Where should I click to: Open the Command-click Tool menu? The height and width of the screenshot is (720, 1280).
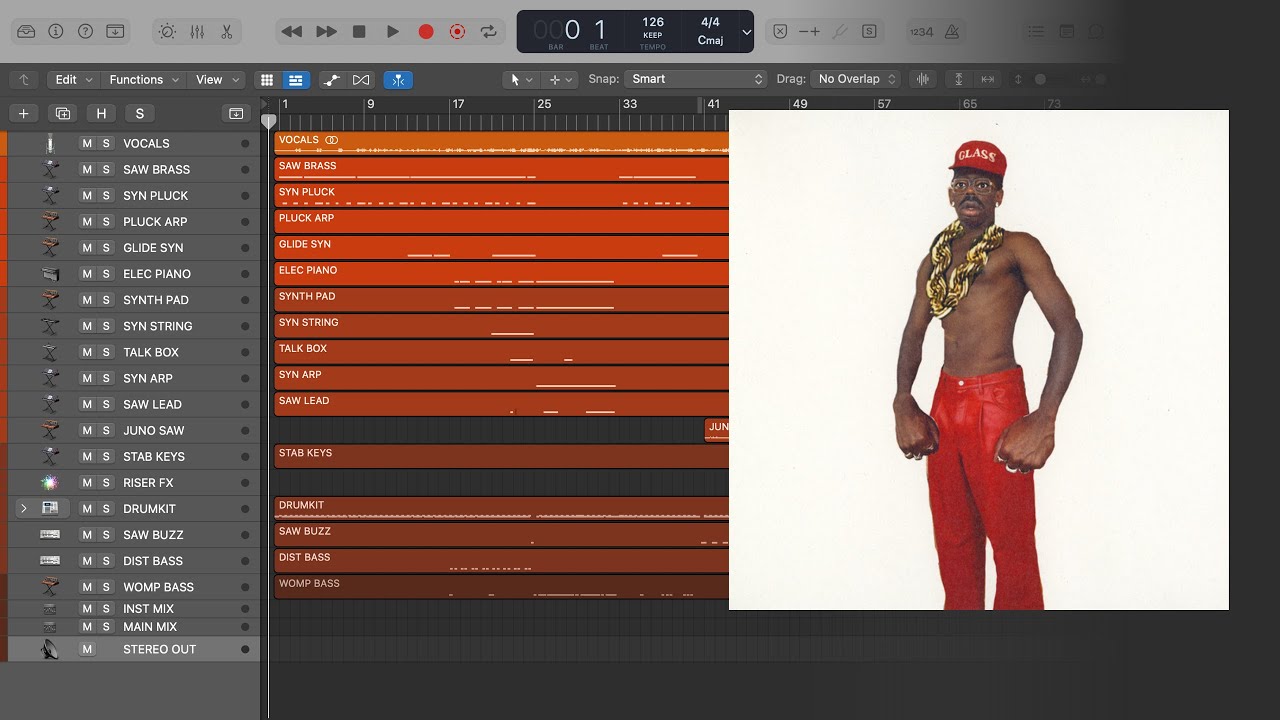[x=560, y=80]
